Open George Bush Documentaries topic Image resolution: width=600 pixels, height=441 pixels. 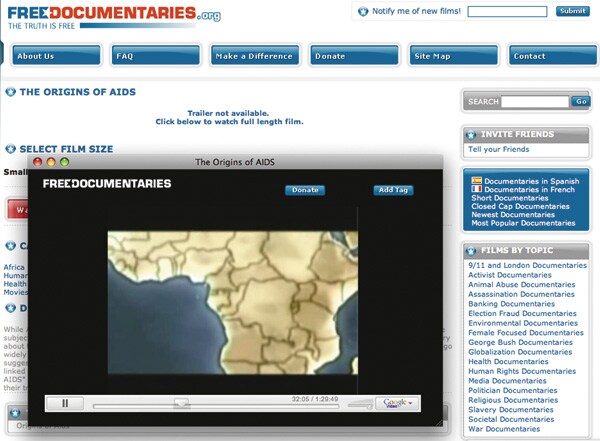tap(520, 342)
